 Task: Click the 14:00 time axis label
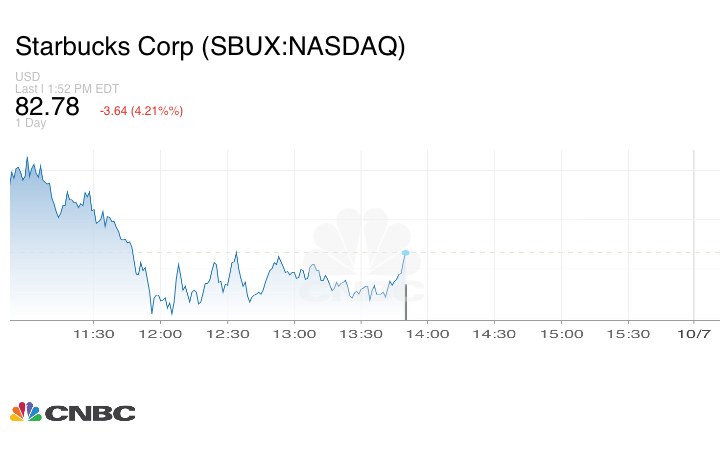click(x=428, y=334)
